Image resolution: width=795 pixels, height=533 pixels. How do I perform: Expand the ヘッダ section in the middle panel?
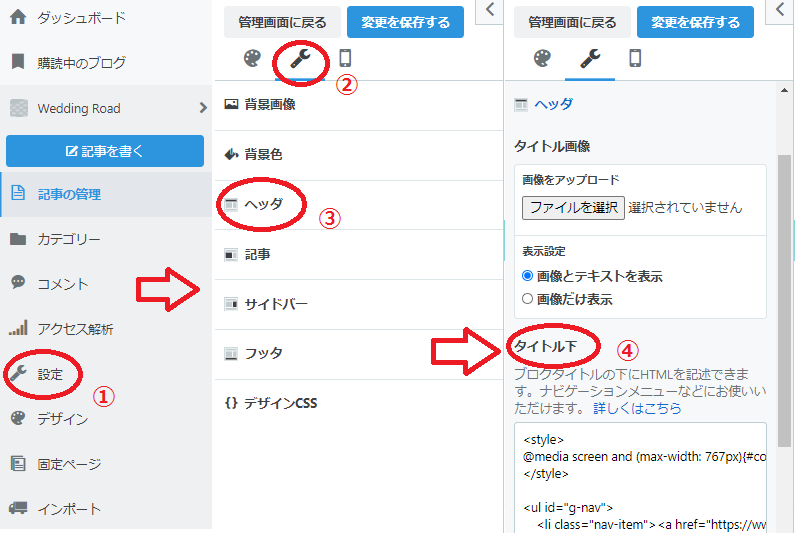(x=358, y=204)
